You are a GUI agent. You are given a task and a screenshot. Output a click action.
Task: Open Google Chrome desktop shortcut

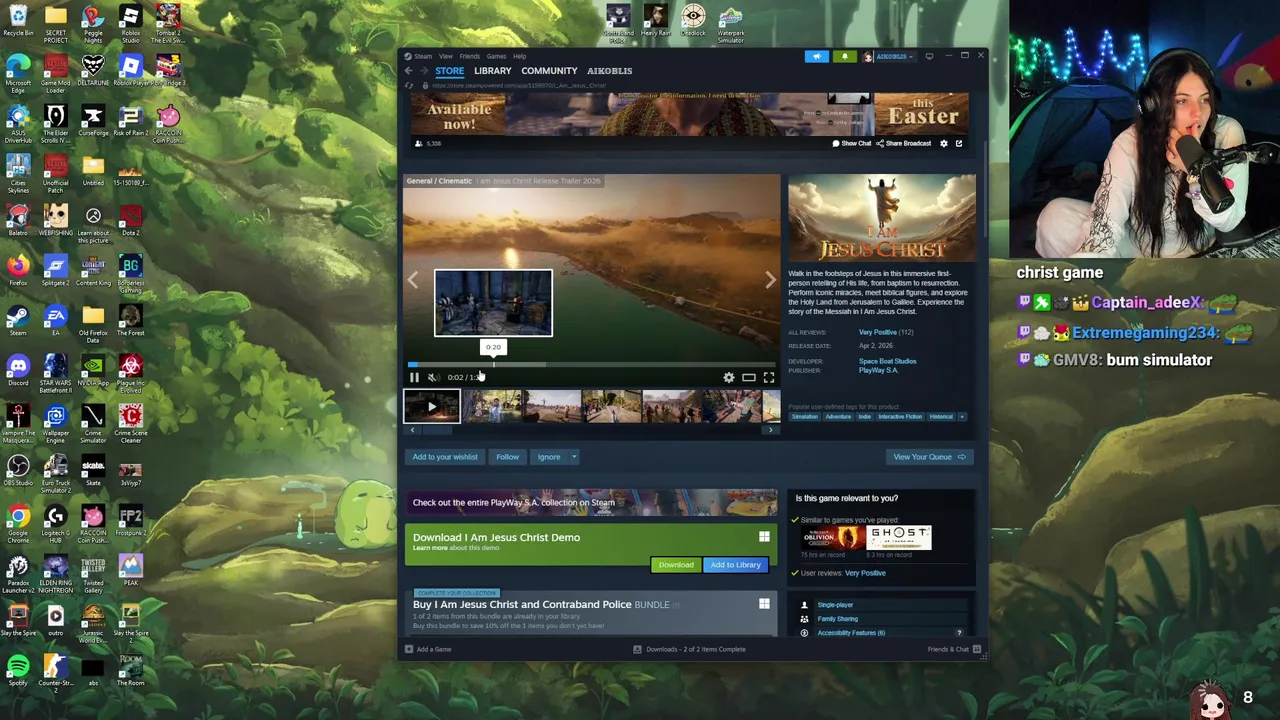tap(18, 522)
